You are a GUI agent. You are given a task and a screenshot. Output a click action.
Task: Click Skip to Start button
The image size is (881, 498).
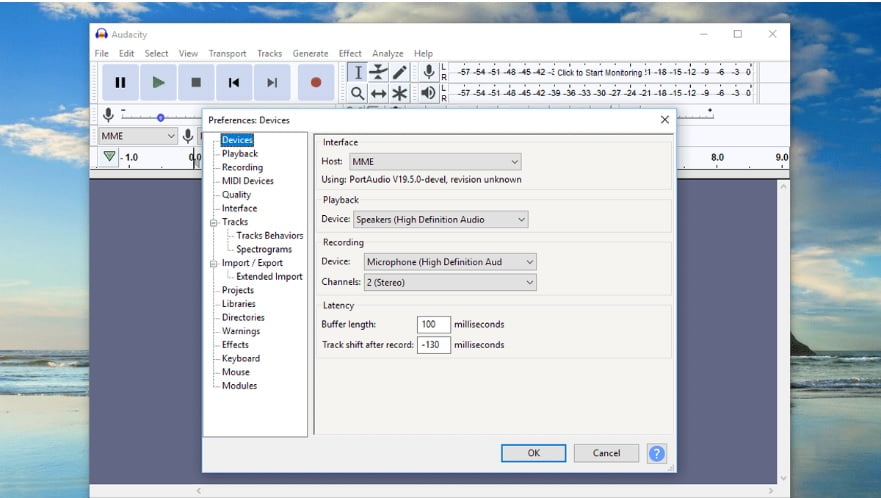click(234, 83)
